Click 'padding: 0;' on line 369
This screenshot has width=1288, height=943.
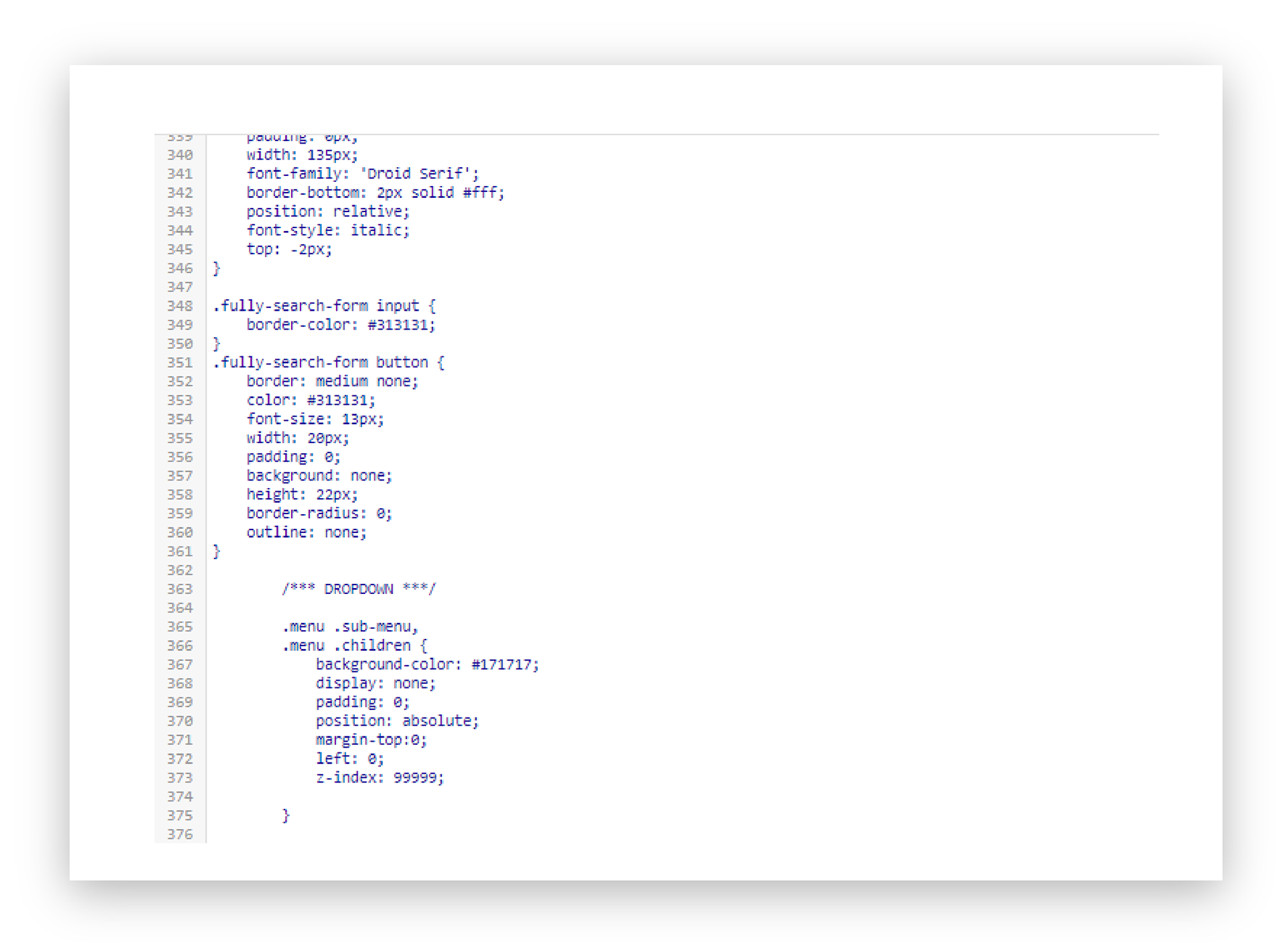[x=362, y=702]
